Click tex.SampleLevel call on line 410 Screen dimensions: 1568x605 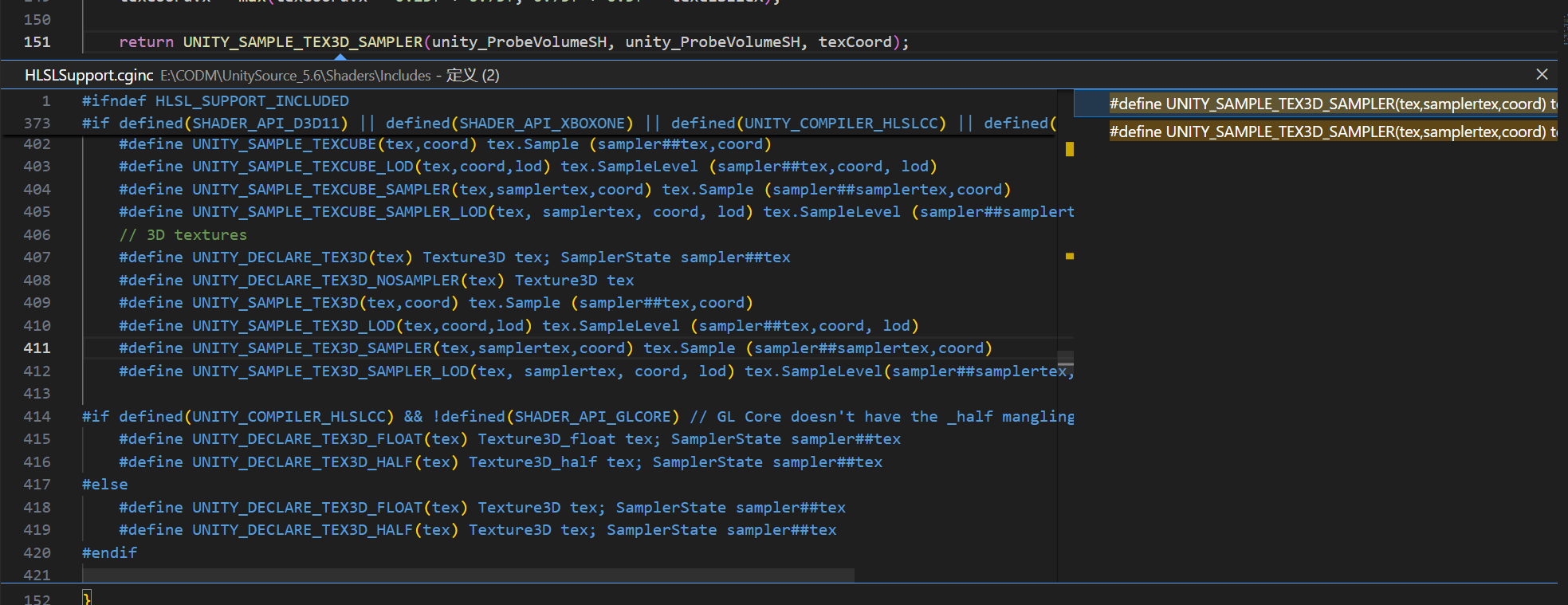(x=611, y=326)
